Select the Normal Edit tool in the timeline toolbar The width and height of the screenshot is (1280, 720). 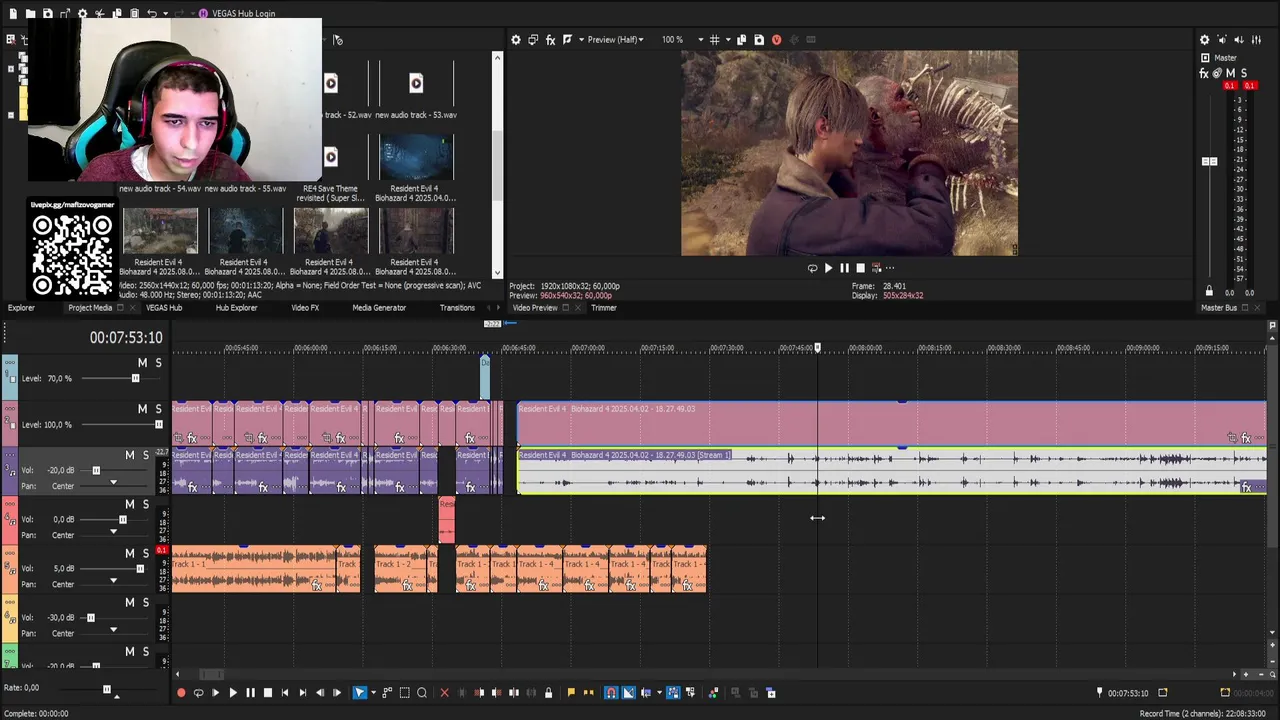coord(360,693)
